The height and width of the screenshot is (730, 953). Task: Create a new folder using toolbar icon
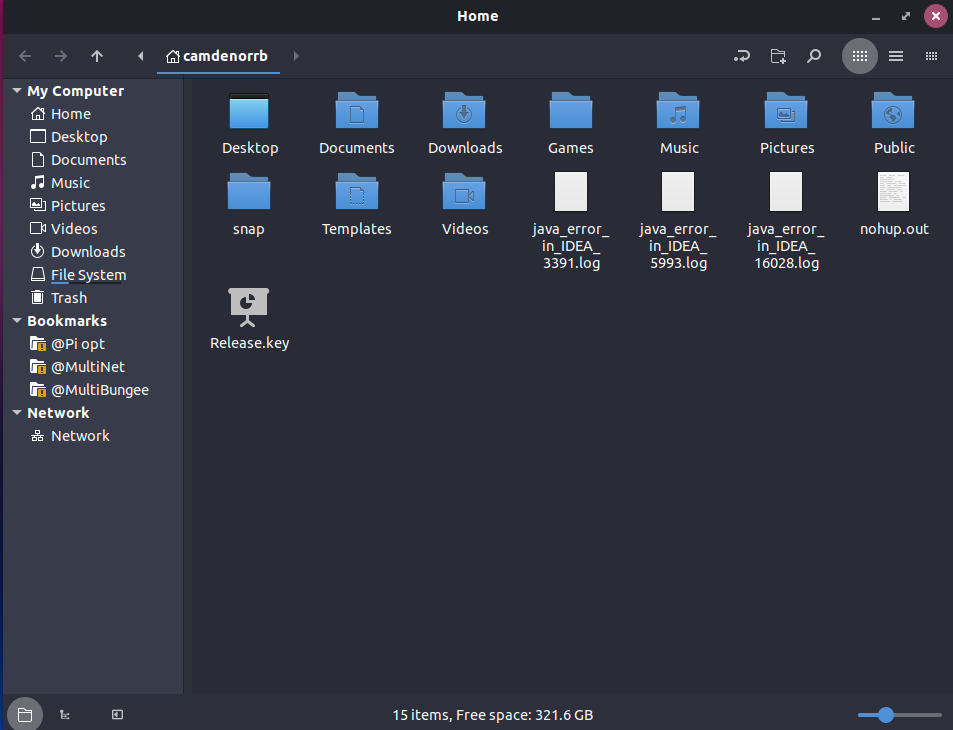778,56
